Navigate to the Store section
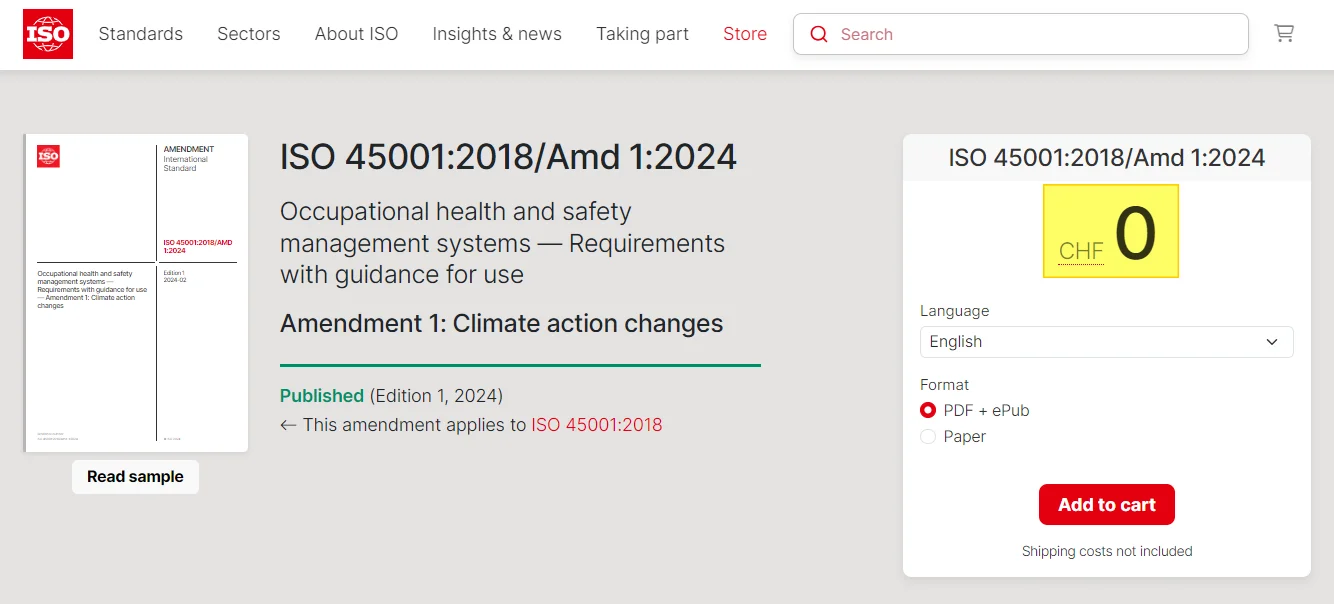1334x604 pixels. (744, 33)
